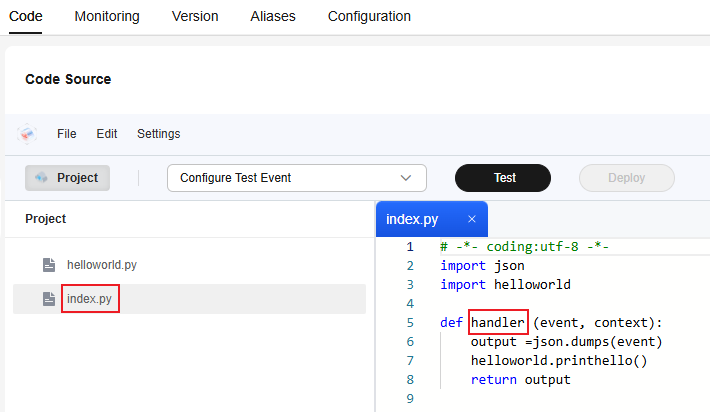Open the Settings menu
This screenshot has height=412, width=710.
[158, 134]
